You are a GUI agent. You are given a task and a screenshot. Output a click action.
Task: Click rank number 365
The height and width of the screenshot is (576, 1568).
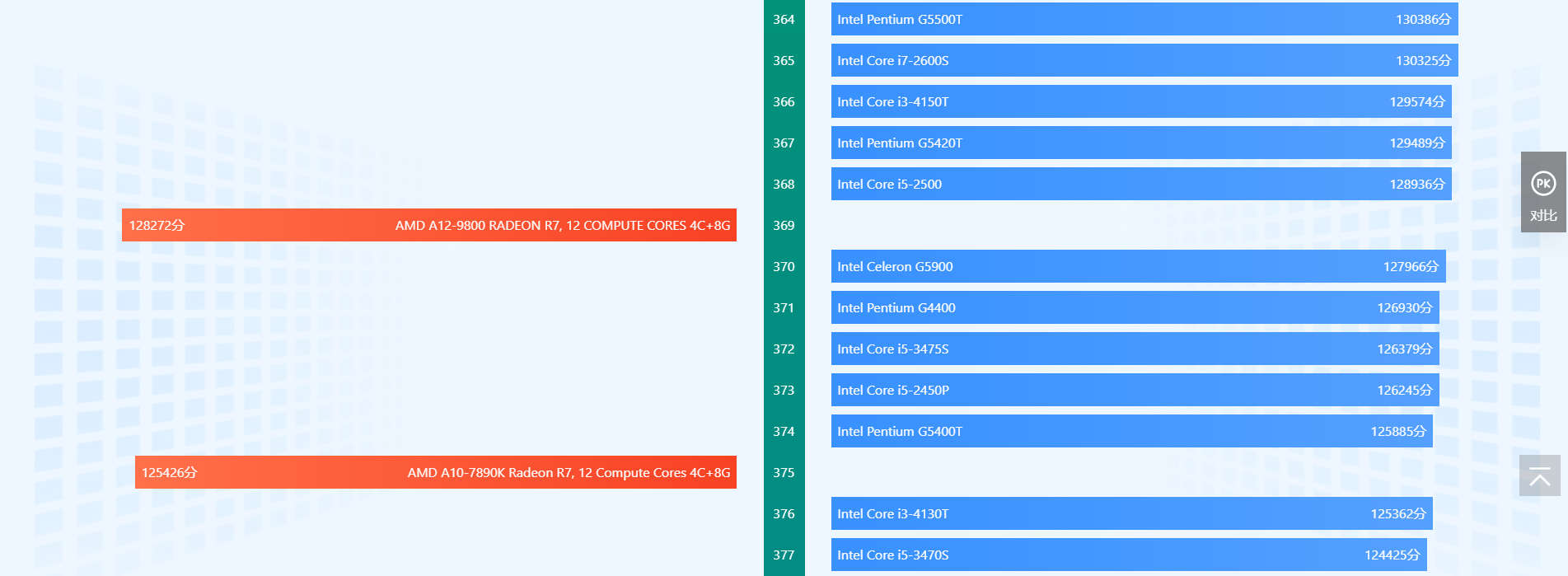[x=784, y=60]
